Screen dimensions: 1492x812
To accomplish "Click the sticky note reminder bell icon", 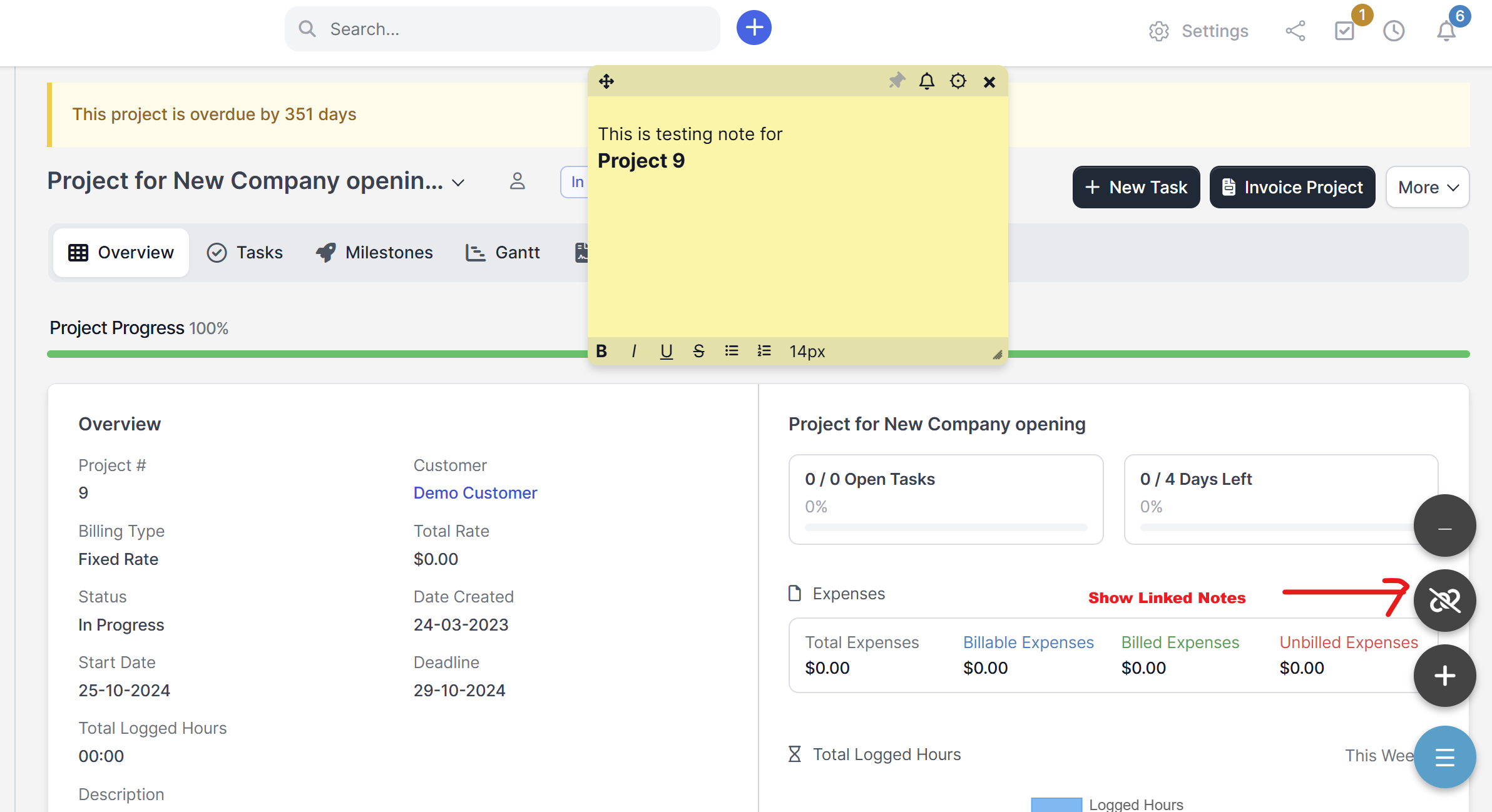I will click(x=927, y=81).
